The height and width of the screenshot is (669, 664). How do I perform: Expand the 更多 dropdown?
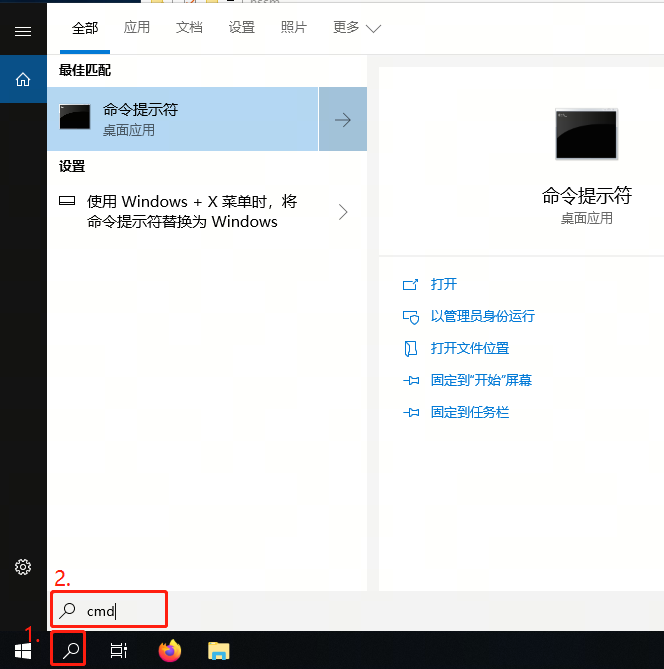coord(357,28)
